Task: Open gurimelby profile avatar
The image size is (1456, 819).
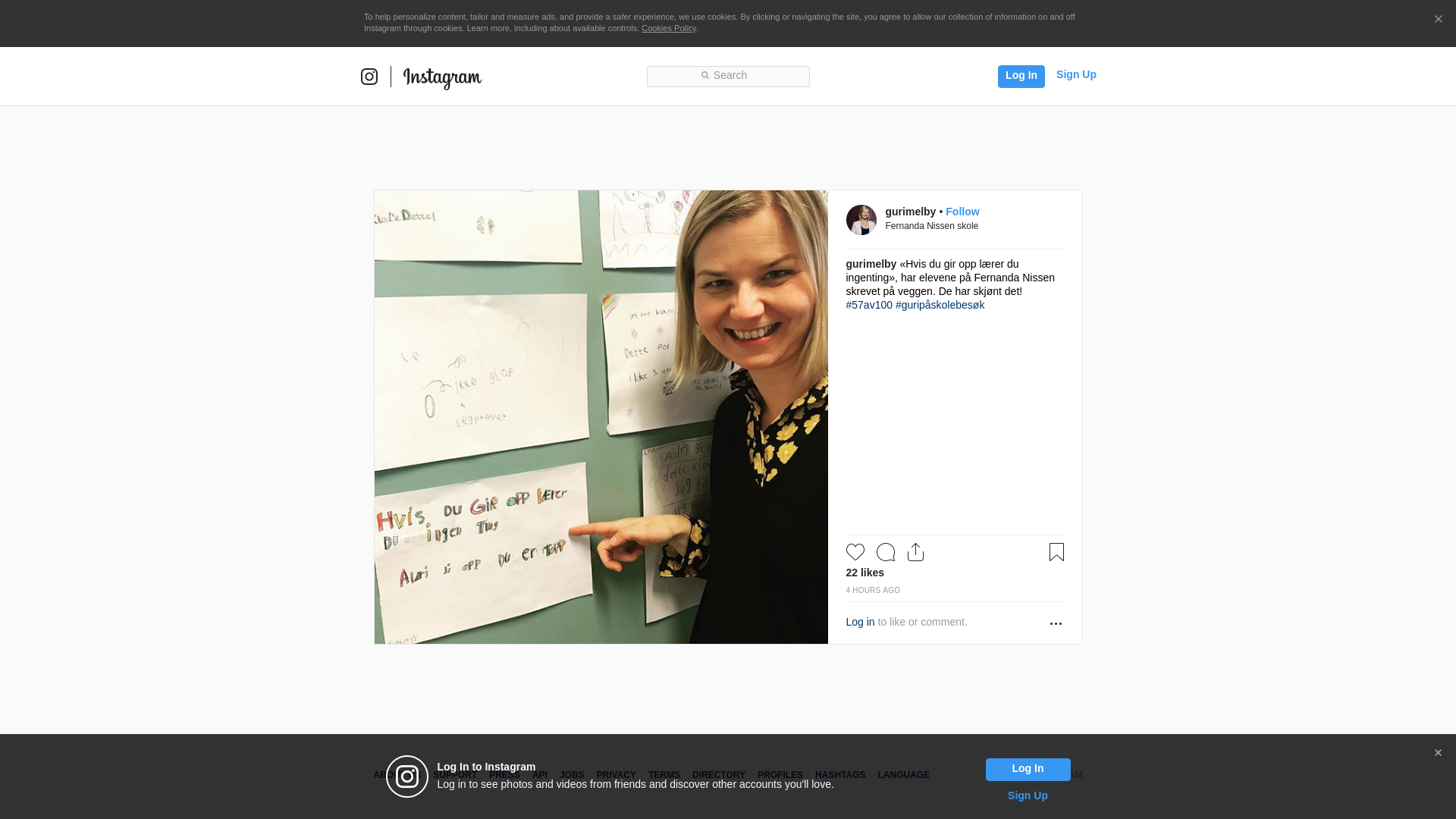Action: point(861,220)
